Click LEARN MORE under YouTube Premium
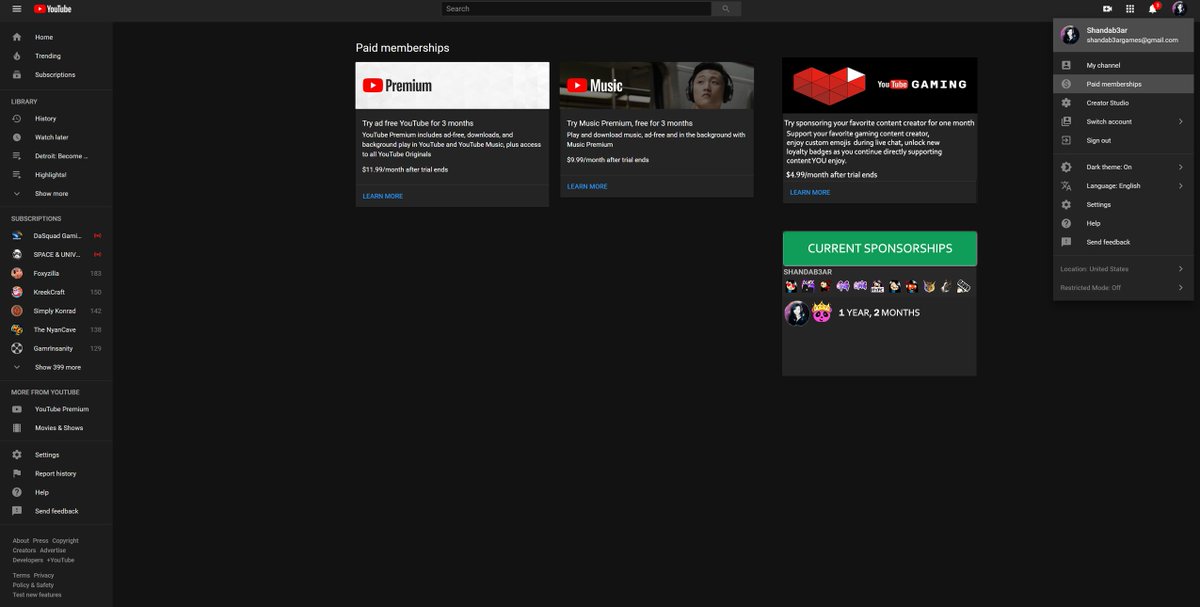 (383, 196)
